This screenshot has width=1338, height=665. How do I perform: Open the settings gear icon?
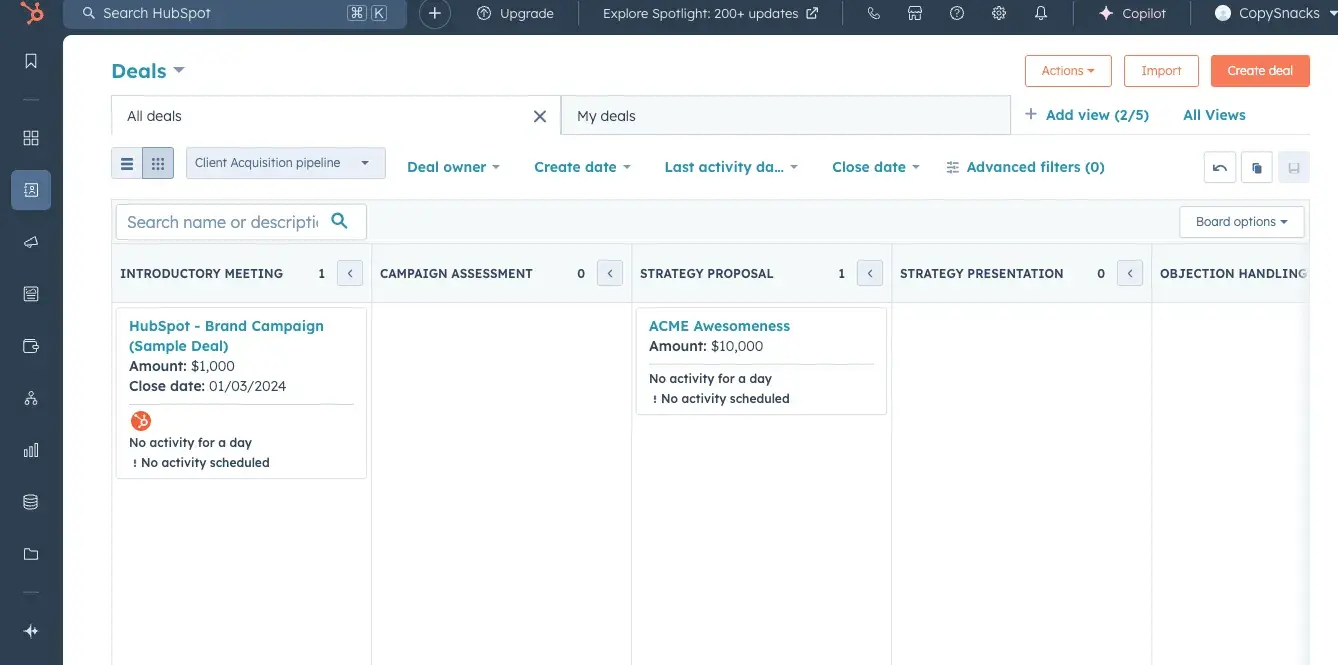(x=999, y=14)
